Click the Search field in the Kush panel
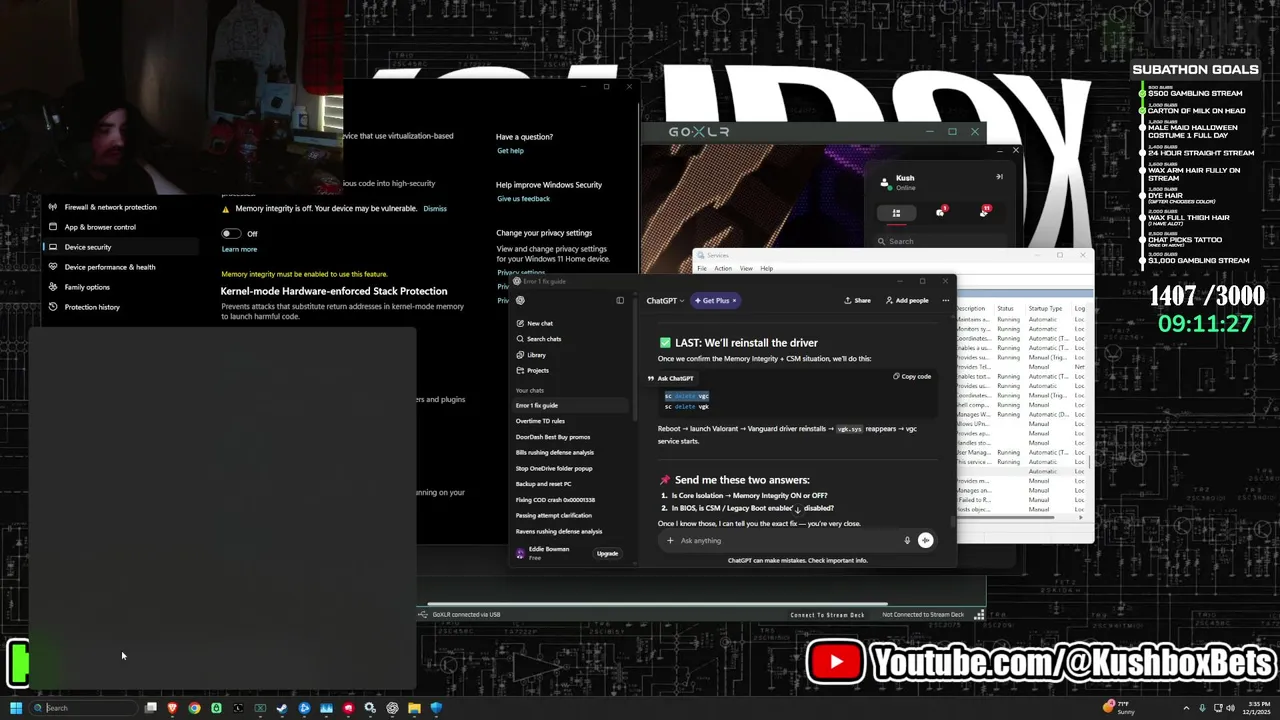 [942, 241]
